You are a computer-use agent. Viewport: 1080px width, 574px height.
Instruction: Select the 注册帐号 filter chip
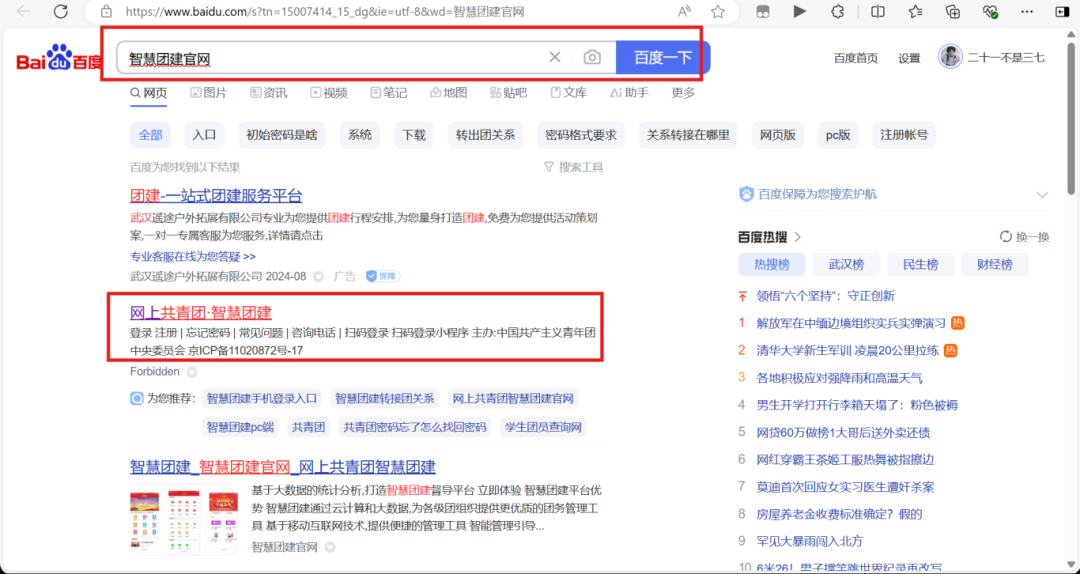pos(904,135)
